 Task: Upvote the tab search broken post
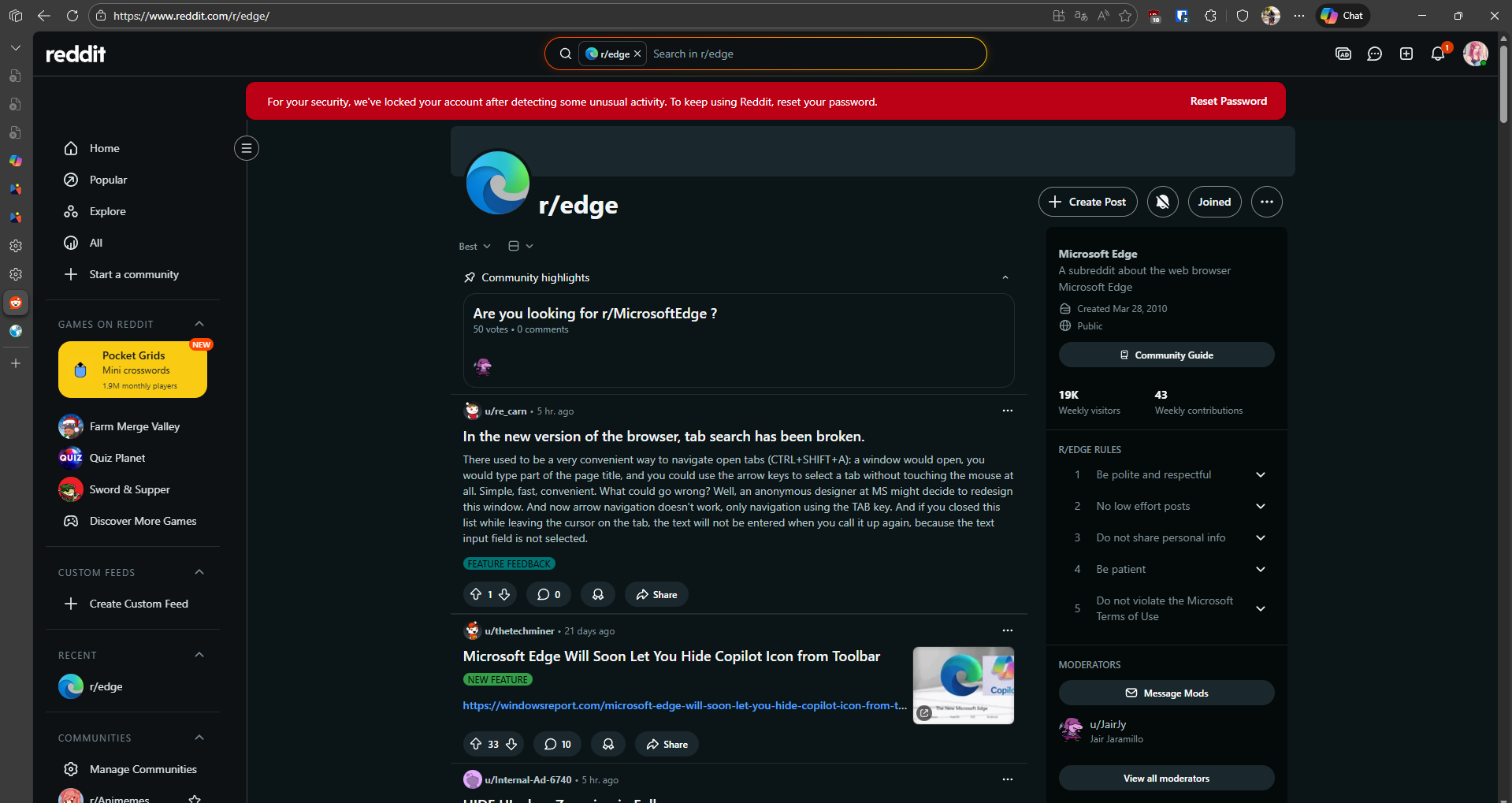pyautogui.click(x=476, y=594)
